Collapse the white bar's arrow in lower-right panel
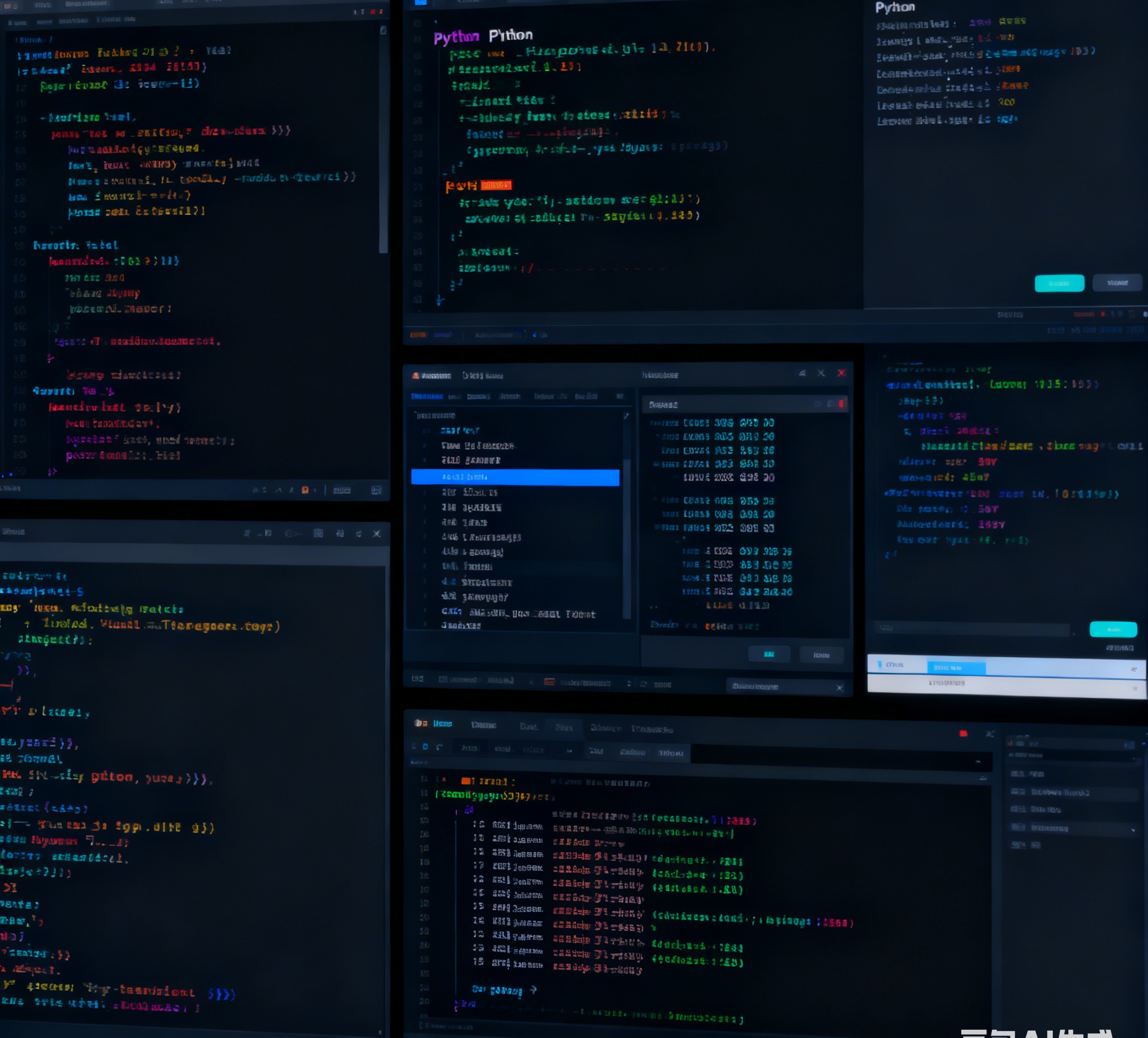The height and width of the screenshot is (1038, 1148). pyautogui.click(x=1135, y=688)
